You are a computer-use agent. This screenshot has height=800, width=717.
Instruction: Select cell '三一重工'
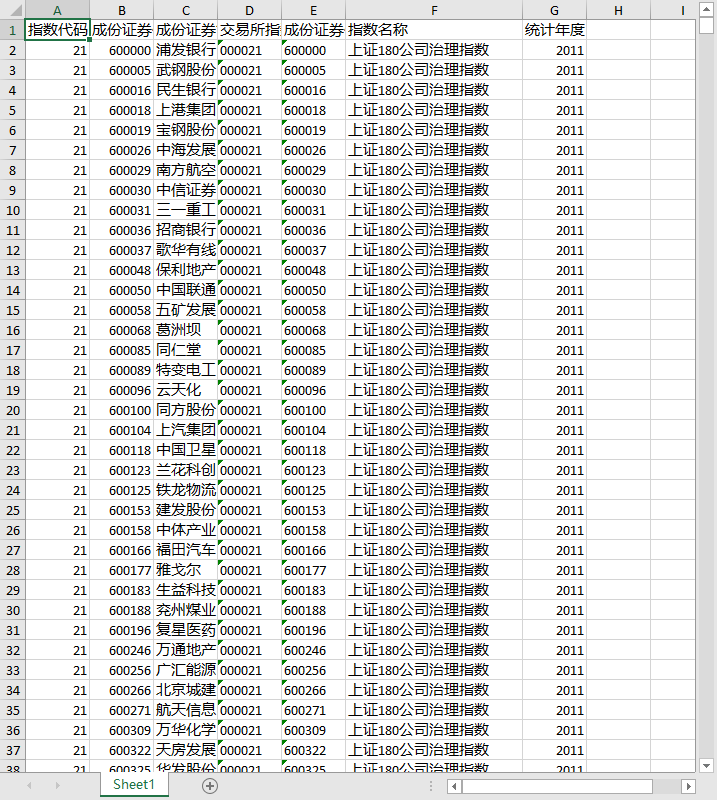coord(186,210)
